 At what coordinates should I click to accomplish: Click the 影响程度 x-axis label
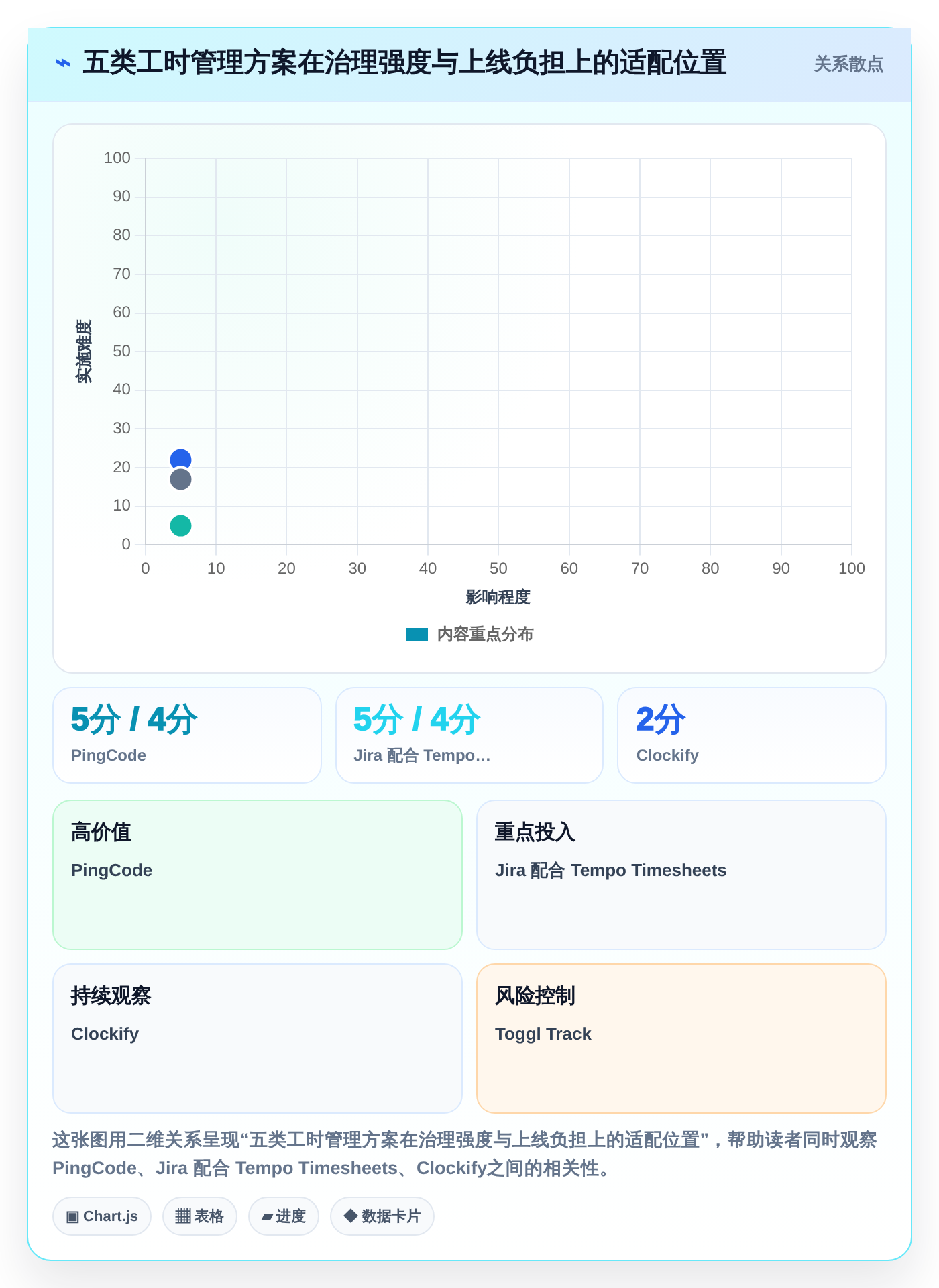(498, 597)
